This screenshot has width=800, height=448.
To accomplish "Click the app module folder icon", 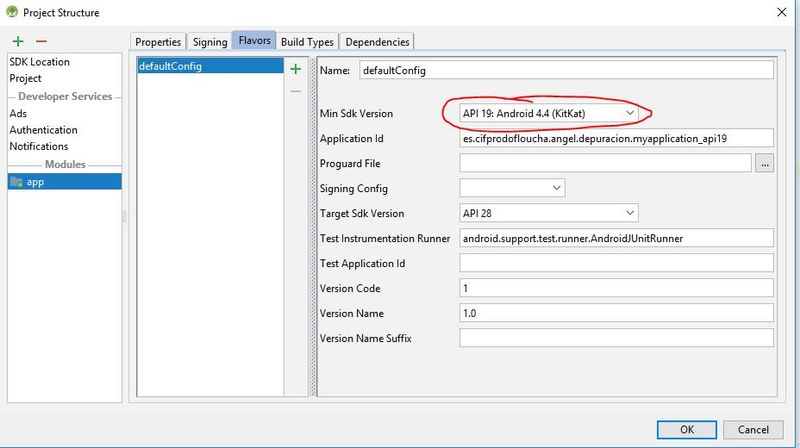I will pyautogui.click(x=17, y=182).
